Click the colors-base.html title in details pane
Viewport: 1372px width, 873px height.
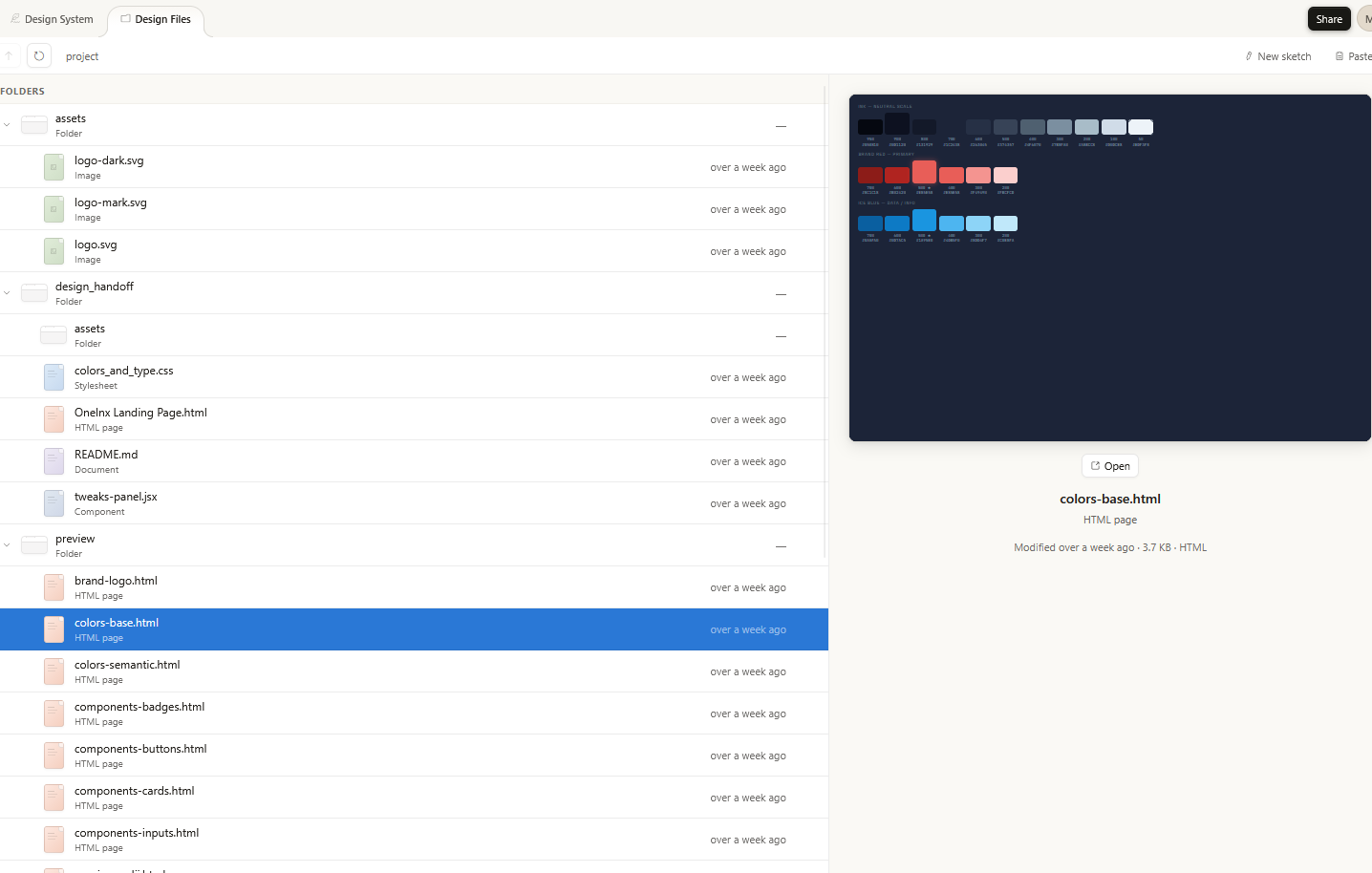coord(1110,499)
